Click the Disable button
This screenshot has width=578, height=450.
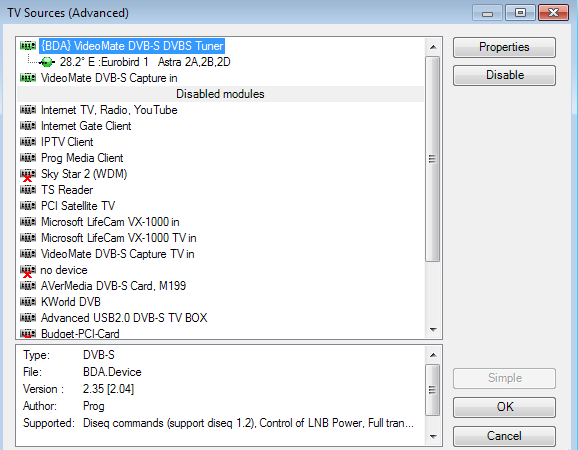point(504,75)
